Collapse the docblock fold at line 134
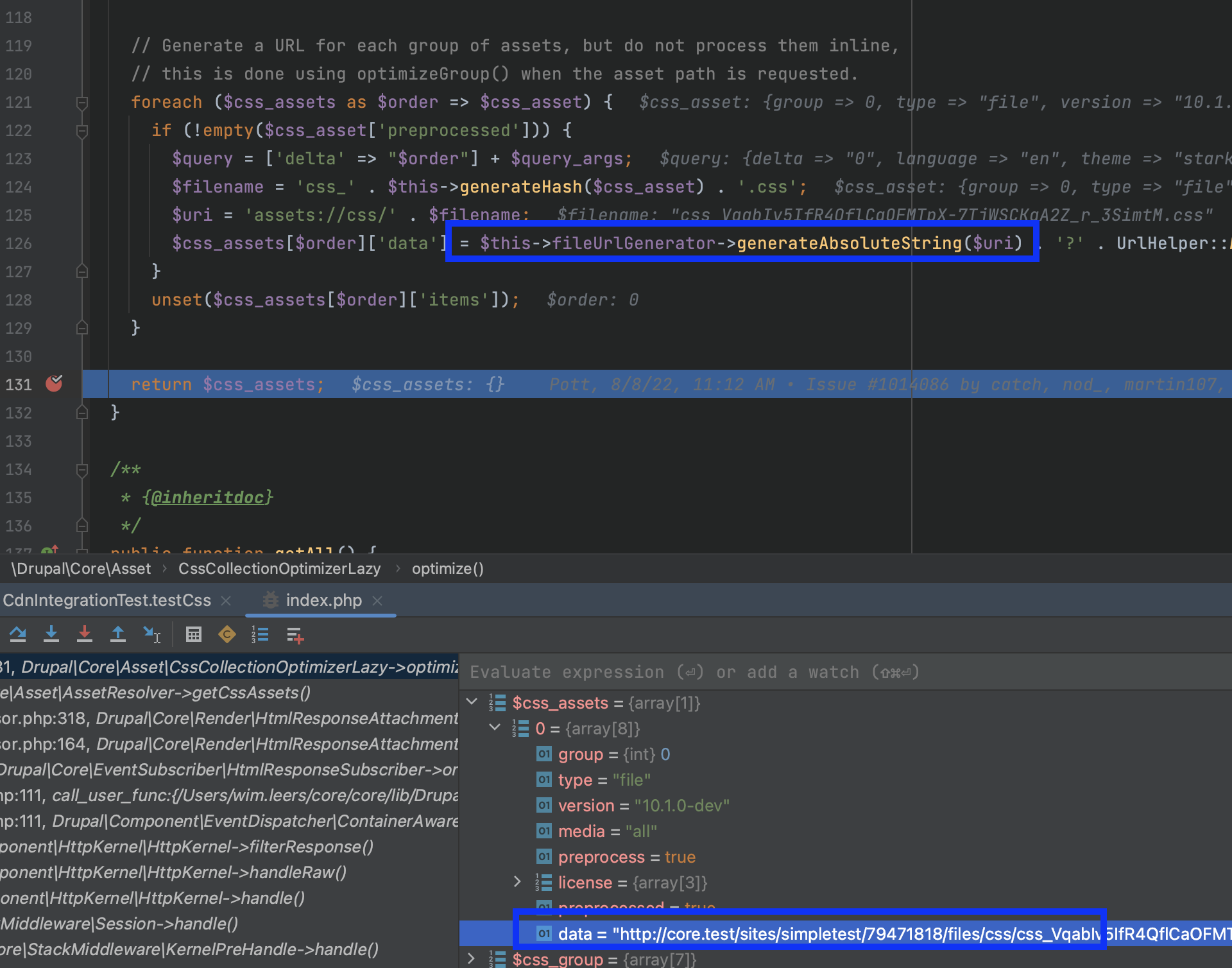Viewport: 1232px width, 968px height. 82,469
